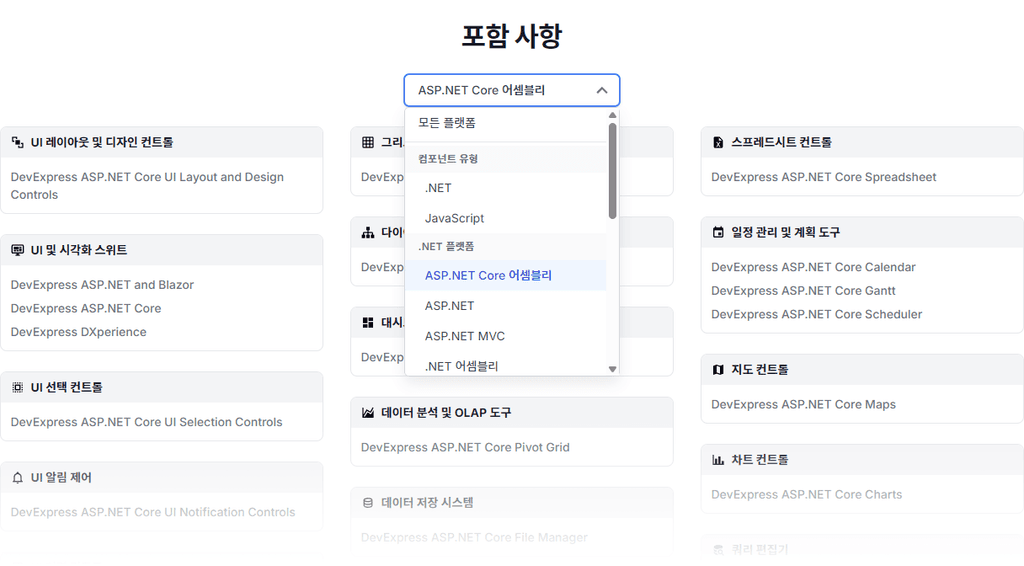Open DevExpress ASP.NET Core Spreadsheet link

pyautogui.click(x=824, y=177)
